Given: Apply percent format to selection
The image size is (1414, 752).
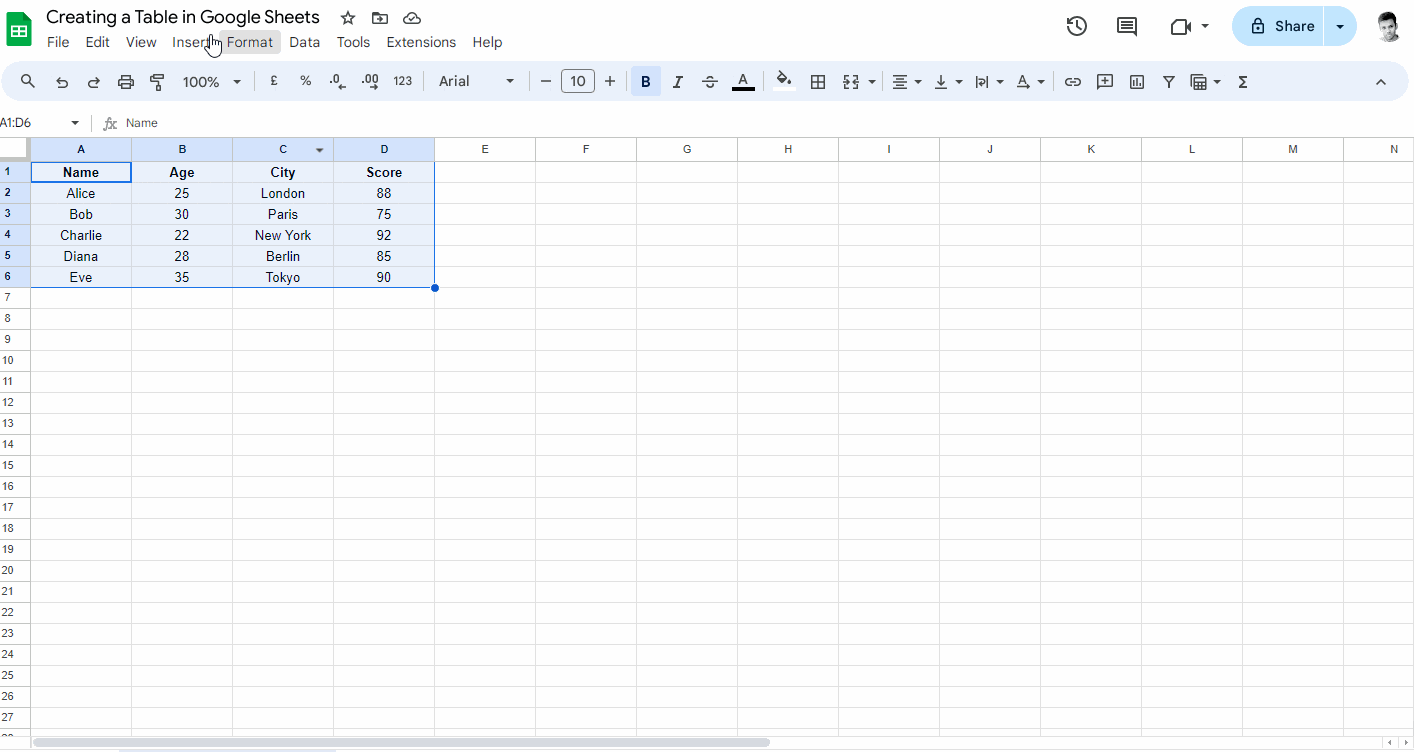Looking at the screenshot, I should tap(305, 81).
